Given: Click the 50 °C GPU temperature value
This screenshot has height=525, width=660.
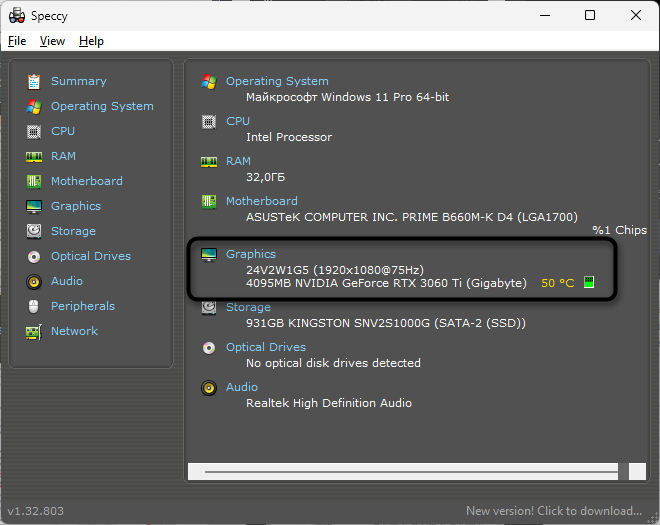Looking at the screenshot, I should 557,283.
